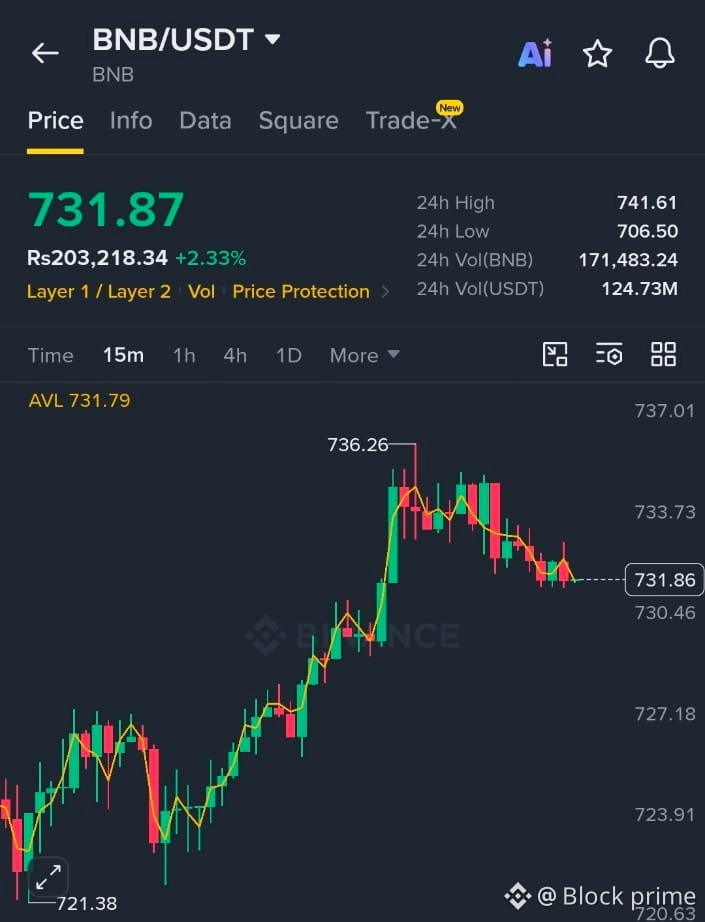Open the AI assistant icon
The height and width of the screenshot is (922, 705).
(x=535, y=54)
